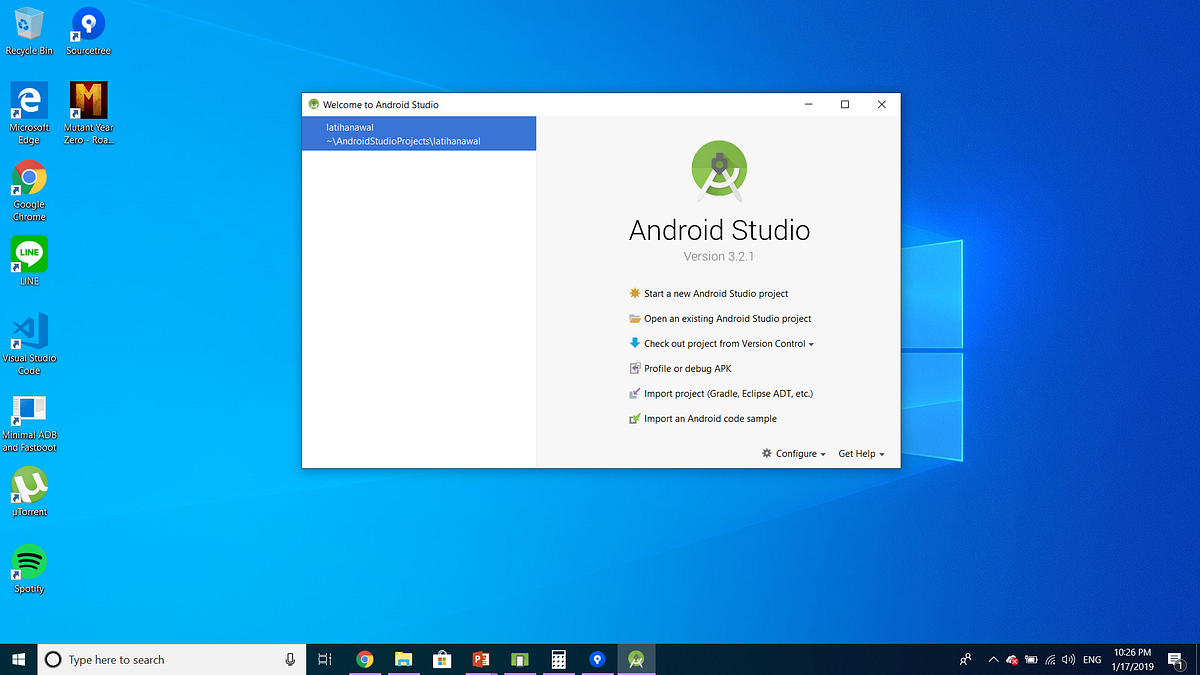Image resolution: width=1200 pixels, height=675 pixels.
Task: Import an Android code sample
Action: [x=710, y=418]
